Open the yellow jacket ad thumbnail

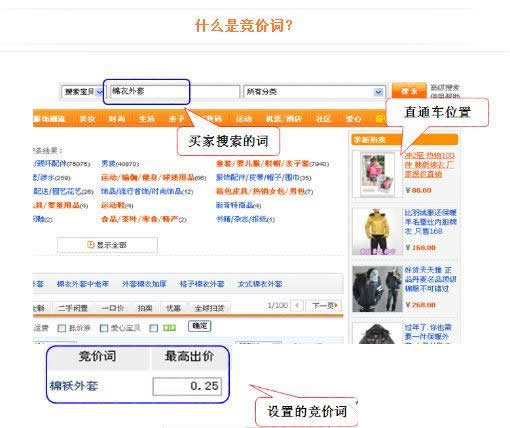[377, 232]
